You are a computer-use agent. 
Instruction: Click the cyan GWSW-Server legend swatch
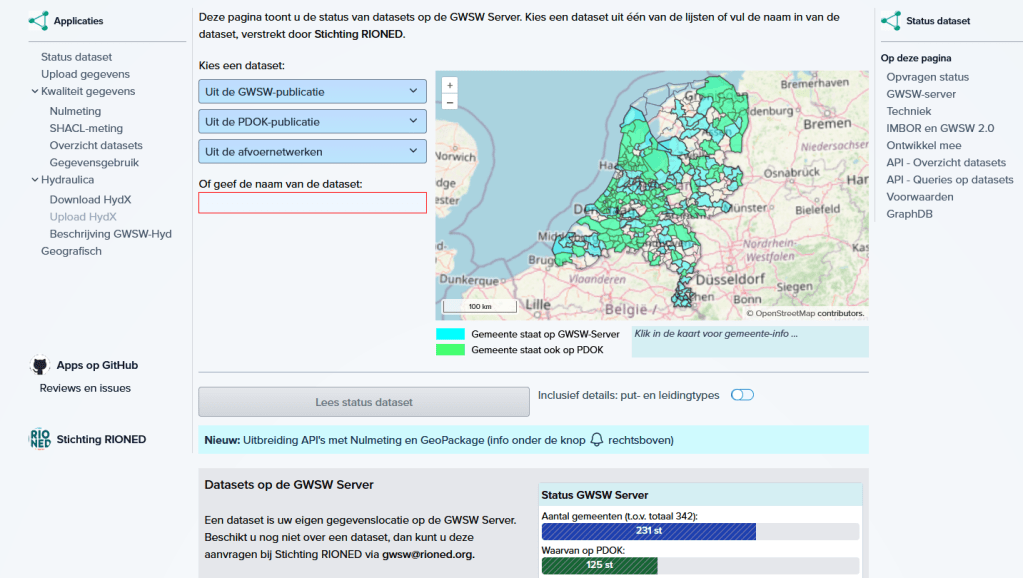[x=450, y=334]
